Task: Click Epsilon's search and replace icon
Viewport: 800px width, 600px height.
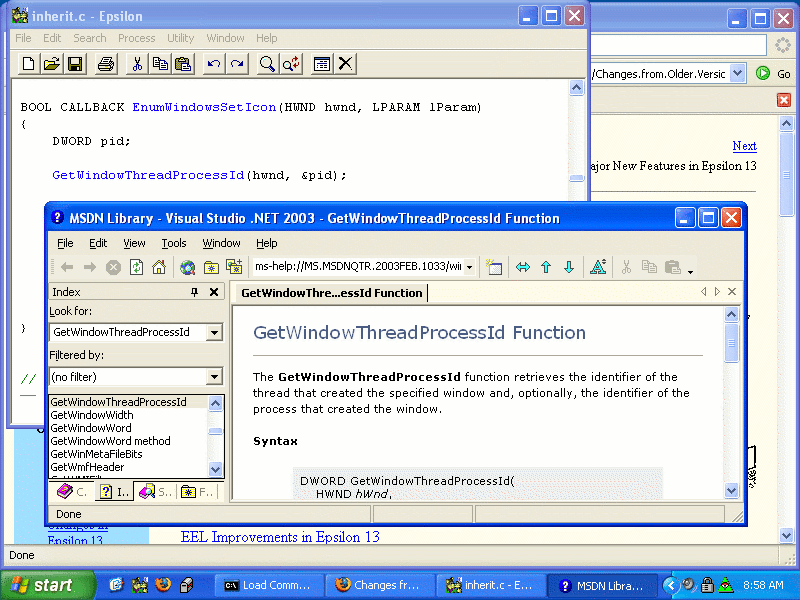Action: point(291,64)
